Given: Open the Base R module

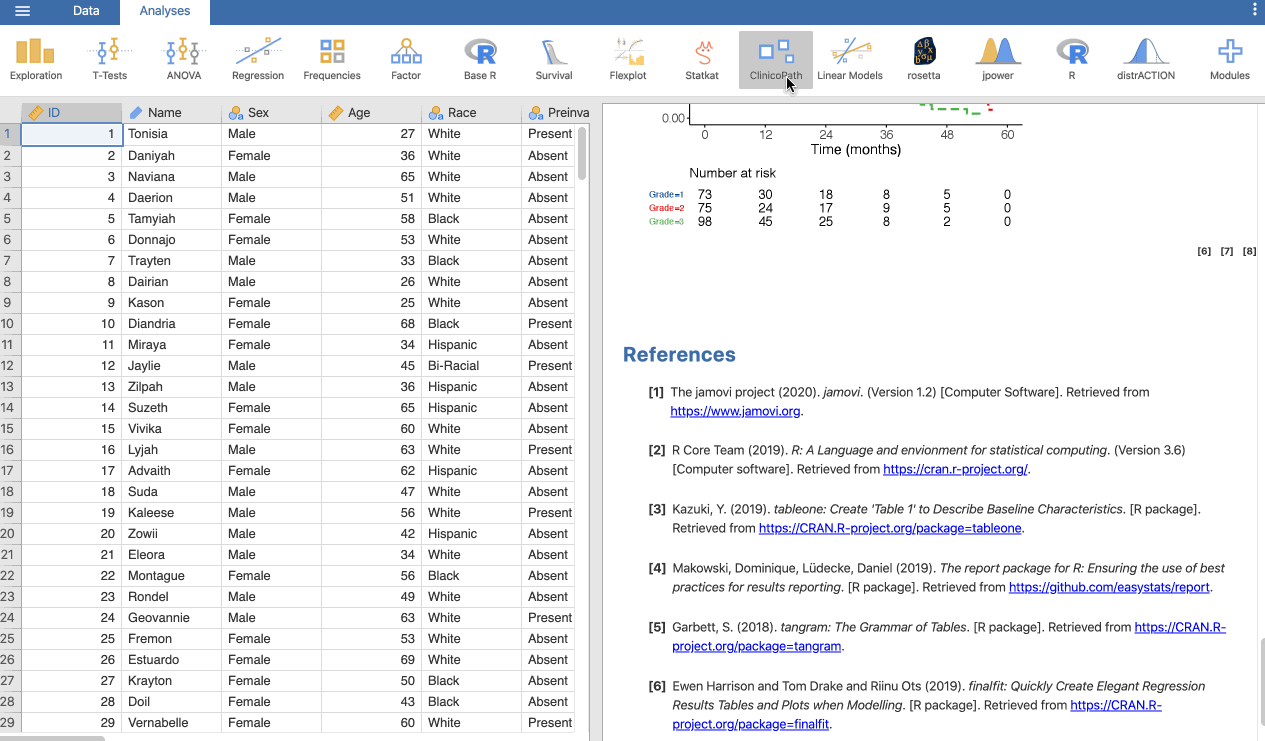Looking at the screenshot, I should tap(480, 60).
